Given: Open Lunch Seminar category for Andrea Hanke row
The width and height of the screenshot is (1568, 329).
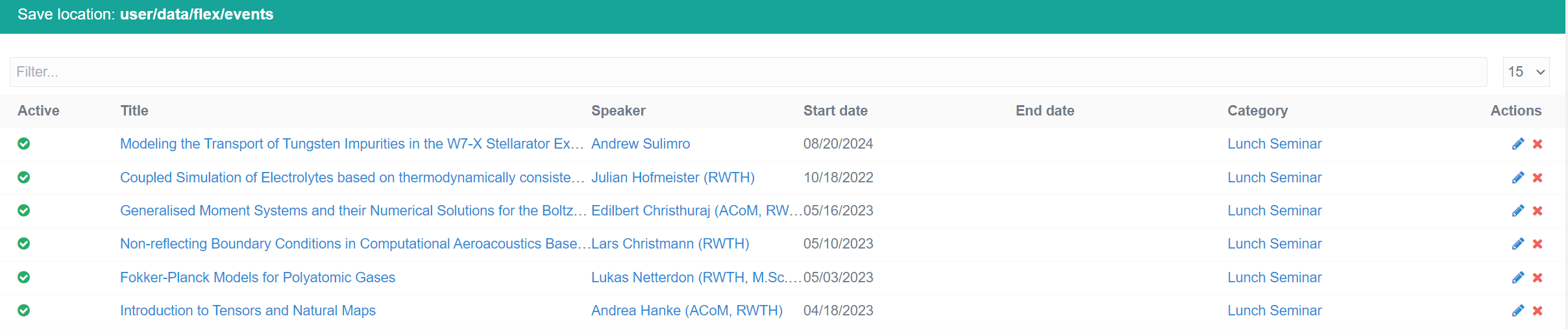Looking at the screenshot, I should pos(1274,311).
